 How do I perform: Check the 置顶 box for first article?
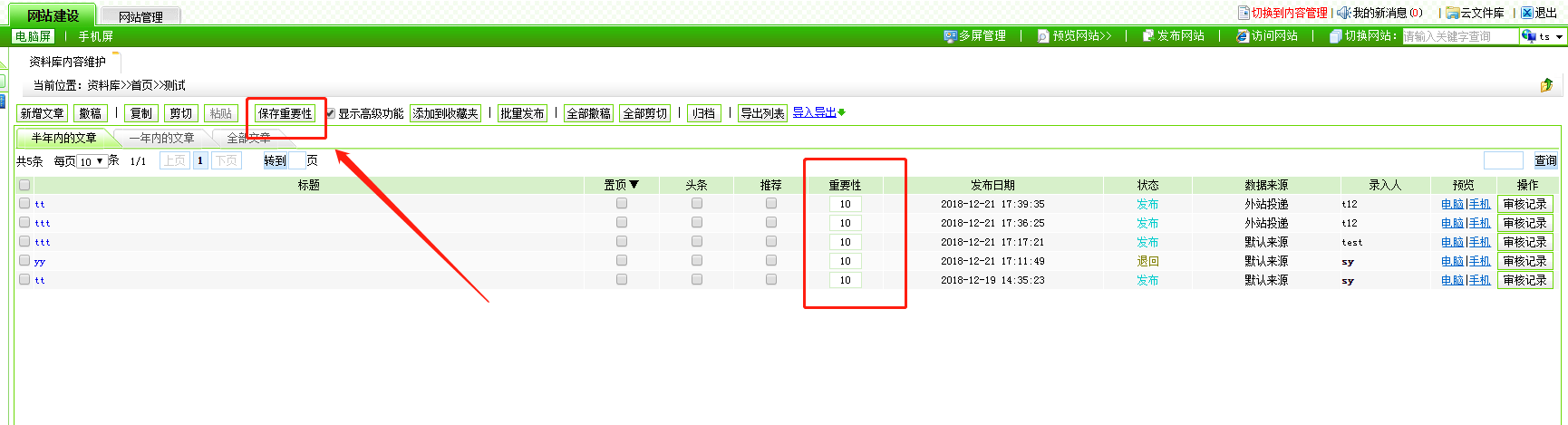622,204
